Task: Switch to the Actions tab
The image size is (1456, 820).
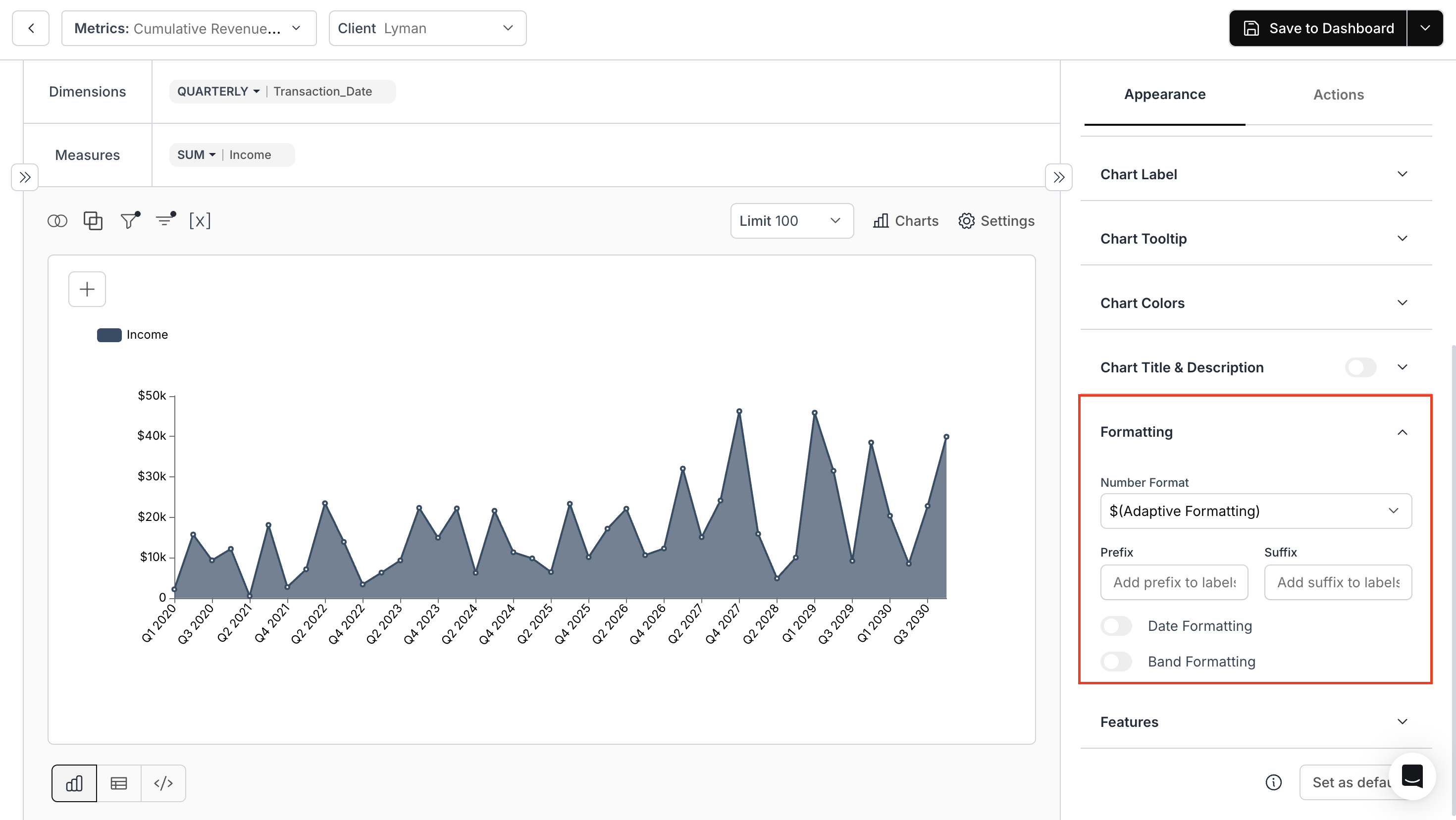Action: (x=1338, y=95)
